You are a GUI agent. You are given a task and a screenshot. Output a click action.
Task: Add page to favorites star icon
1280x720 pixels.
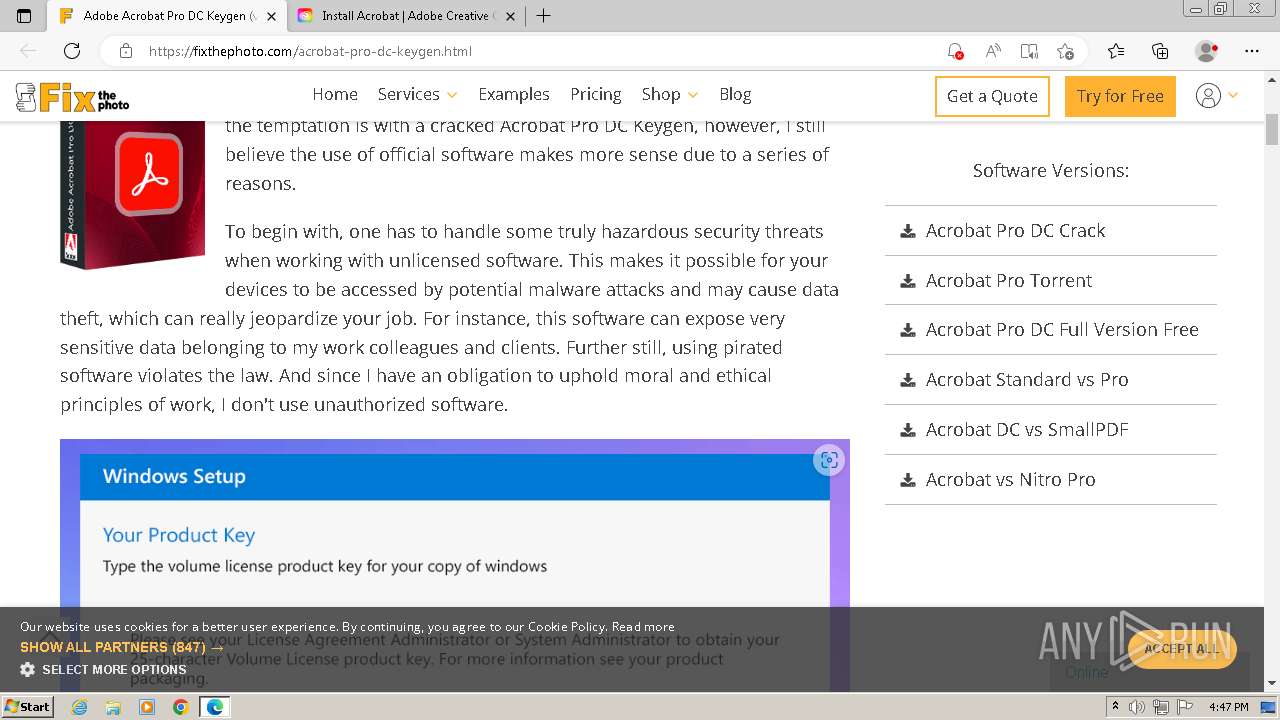(x=1066, y=51)
